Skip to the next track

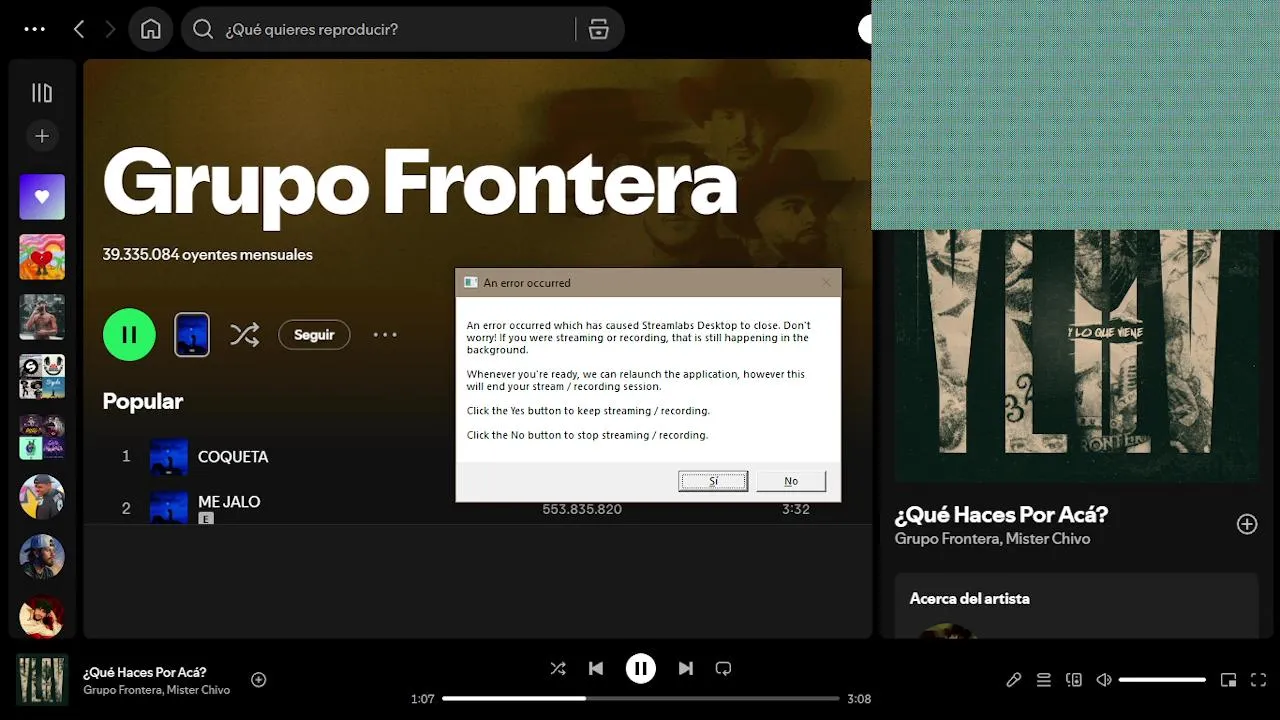pyautogui.click(x=686, y=668)
